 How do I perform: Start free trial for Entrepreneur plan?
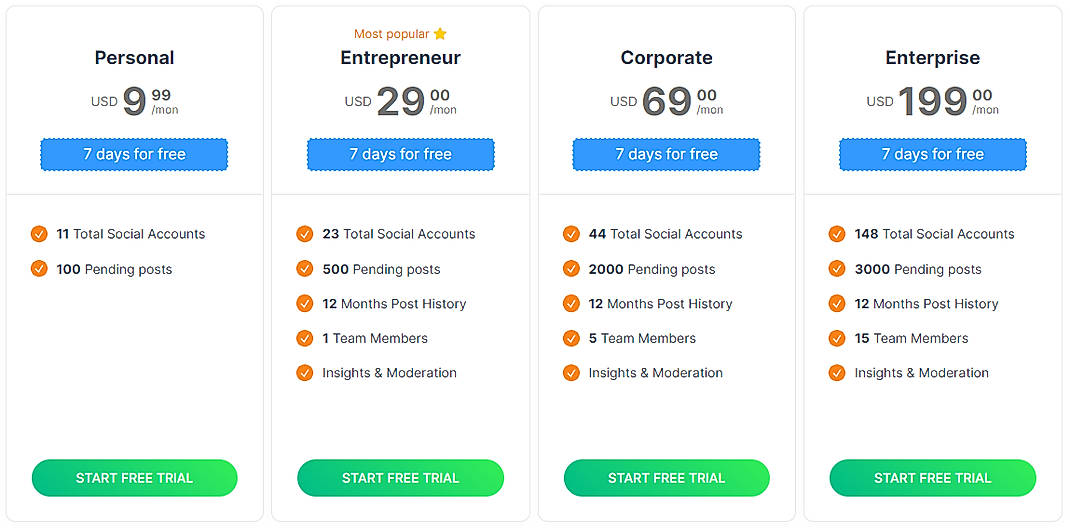coord(400,478)
